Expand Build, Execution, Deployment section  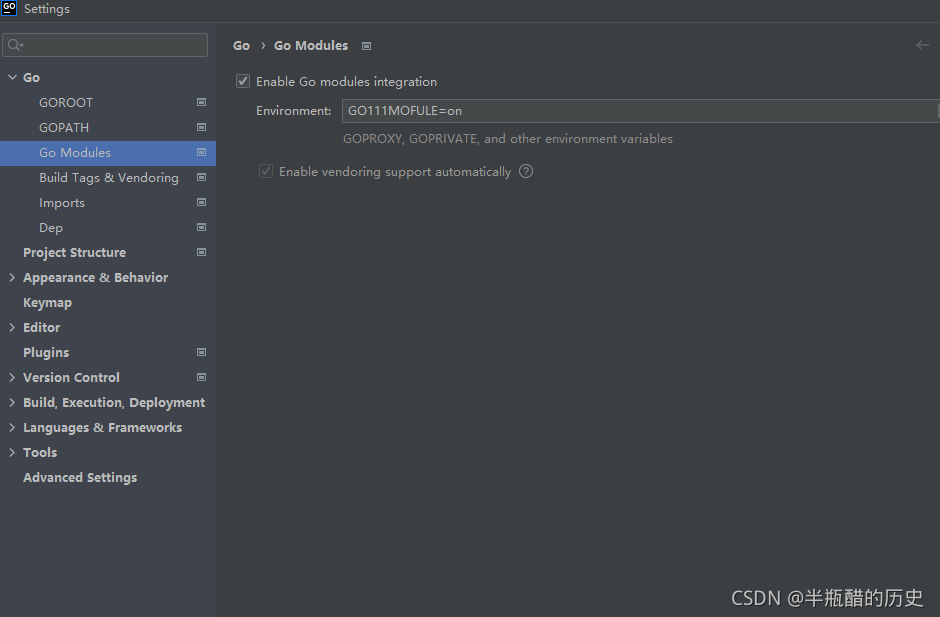tap(11, 402)
